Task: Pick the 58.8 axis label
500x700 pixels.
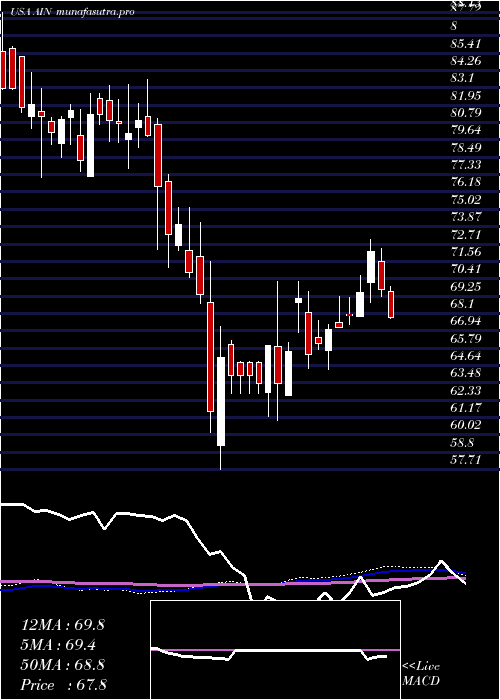Action: point(462,442)
